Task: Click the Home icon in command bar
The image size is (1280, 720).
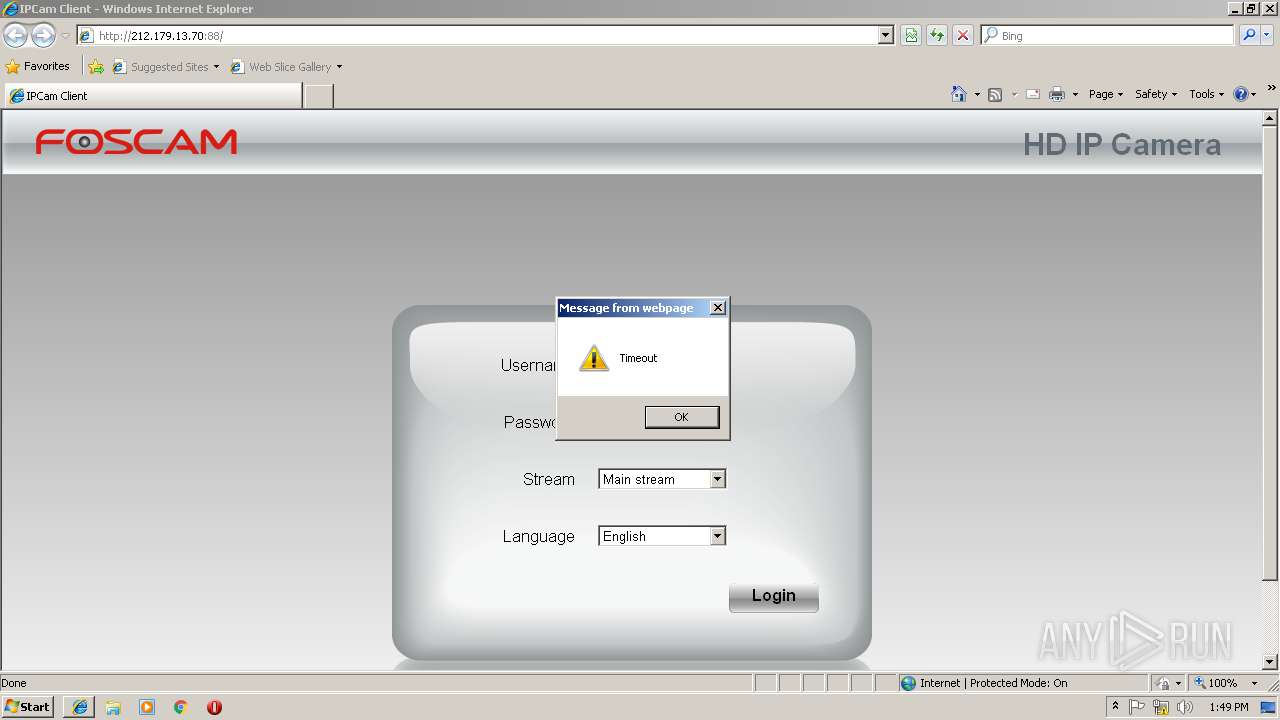Action: [959, 94]
